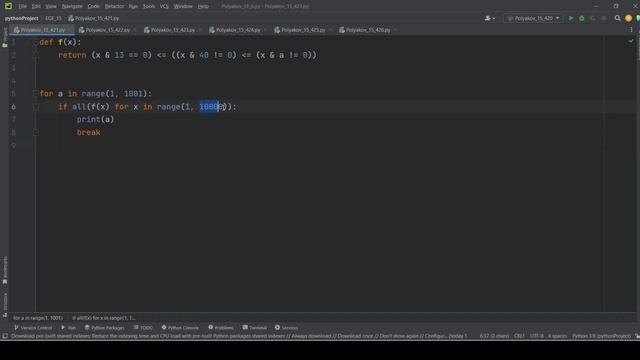Click the break statement on line 8
This screenshot has height=360, width=640.
[89, 133]
